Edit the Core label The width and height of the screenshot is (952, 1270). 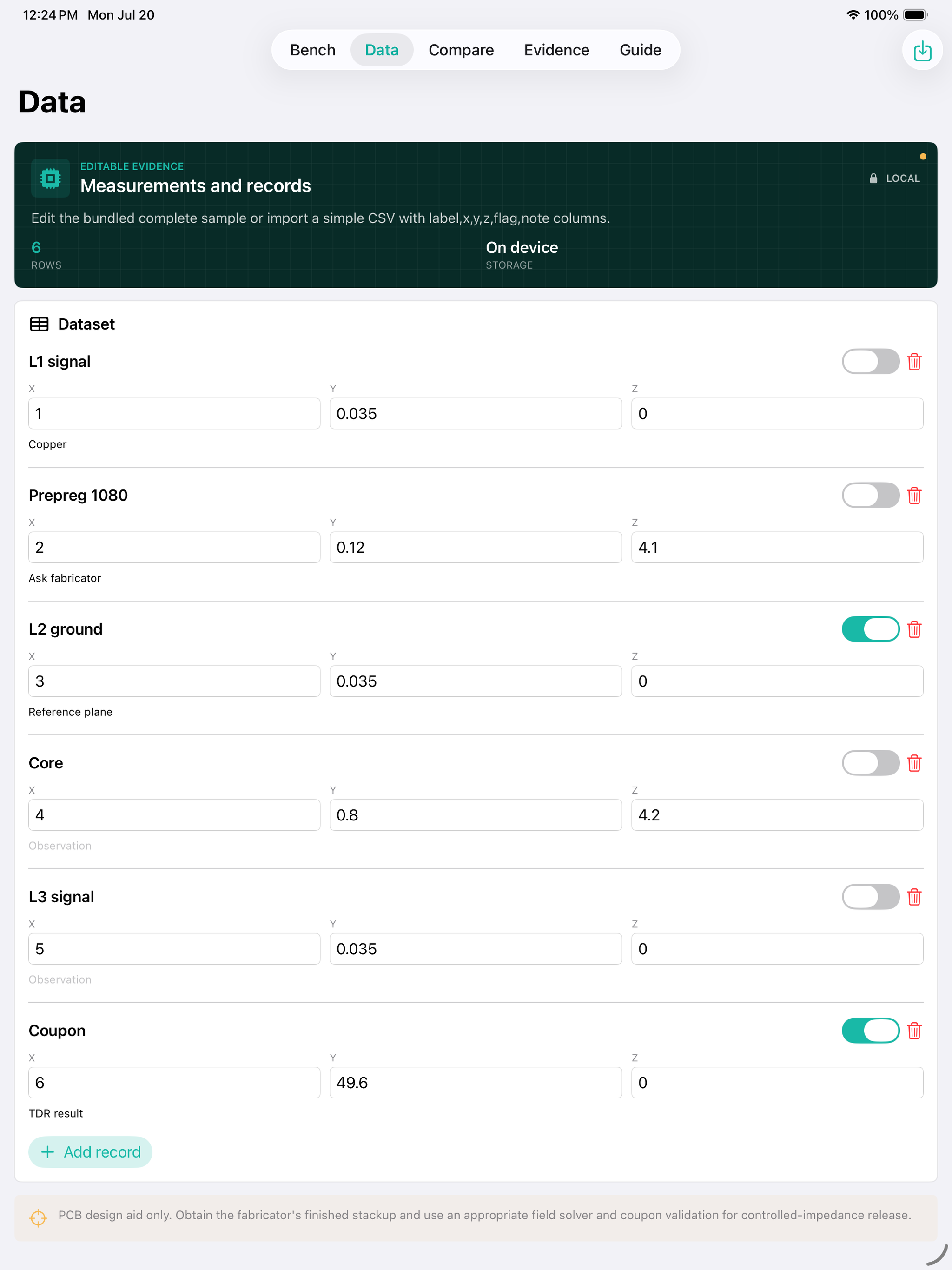click(46, 763)
